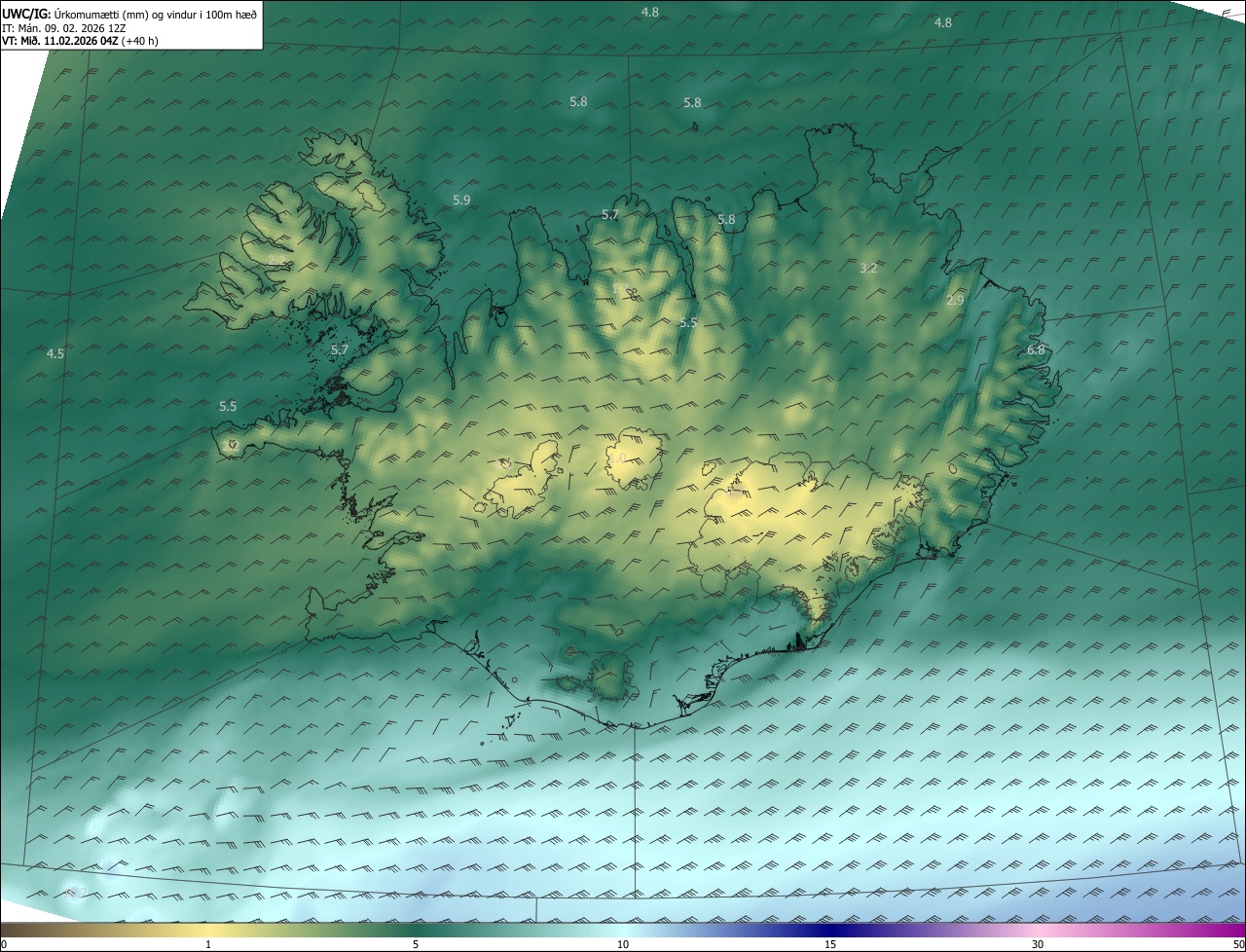Click the 1 tick on the color scale

[x=208, y=944]
